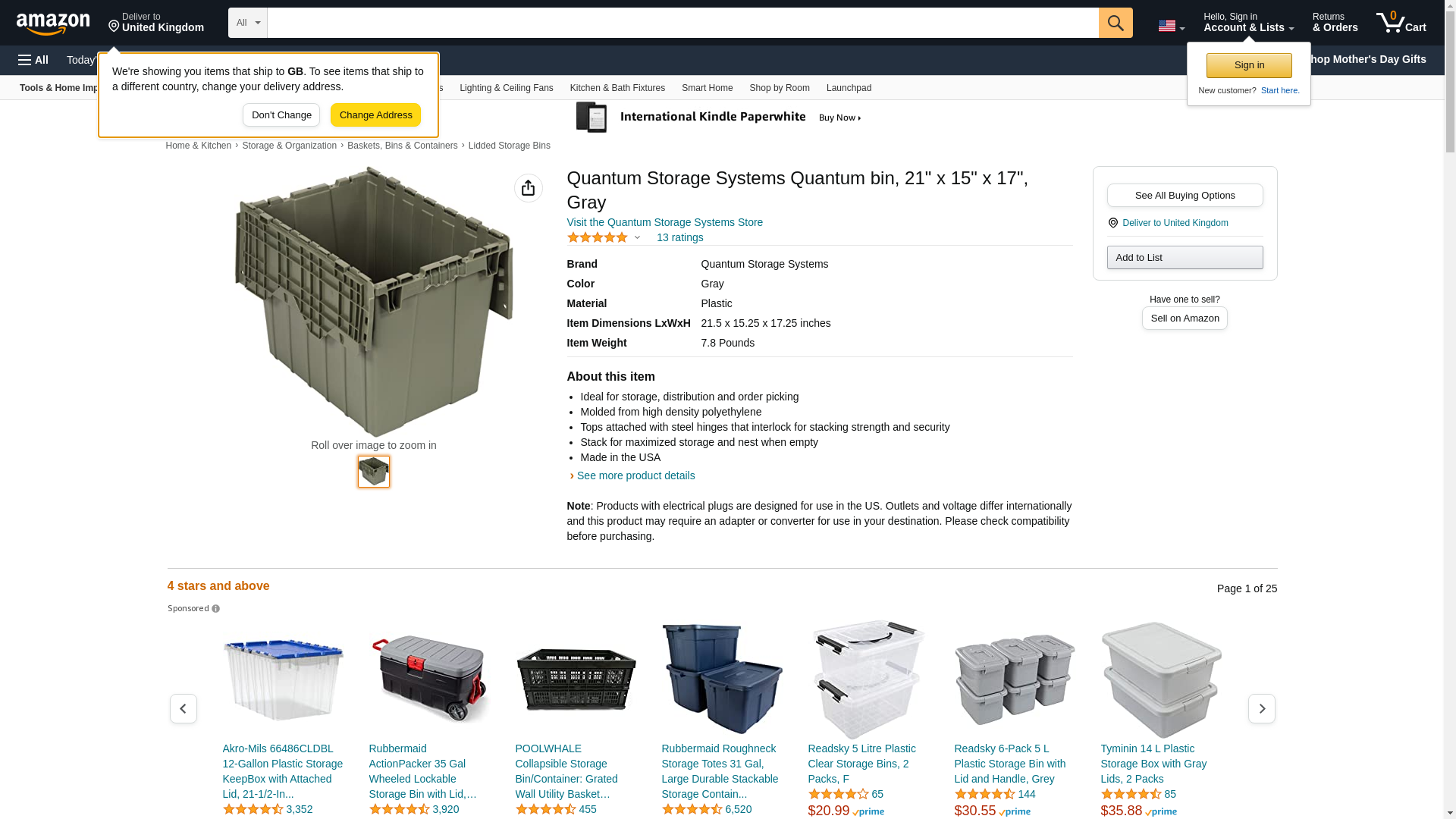Select the gray bin product thumbnail

[x=374, y=472]
